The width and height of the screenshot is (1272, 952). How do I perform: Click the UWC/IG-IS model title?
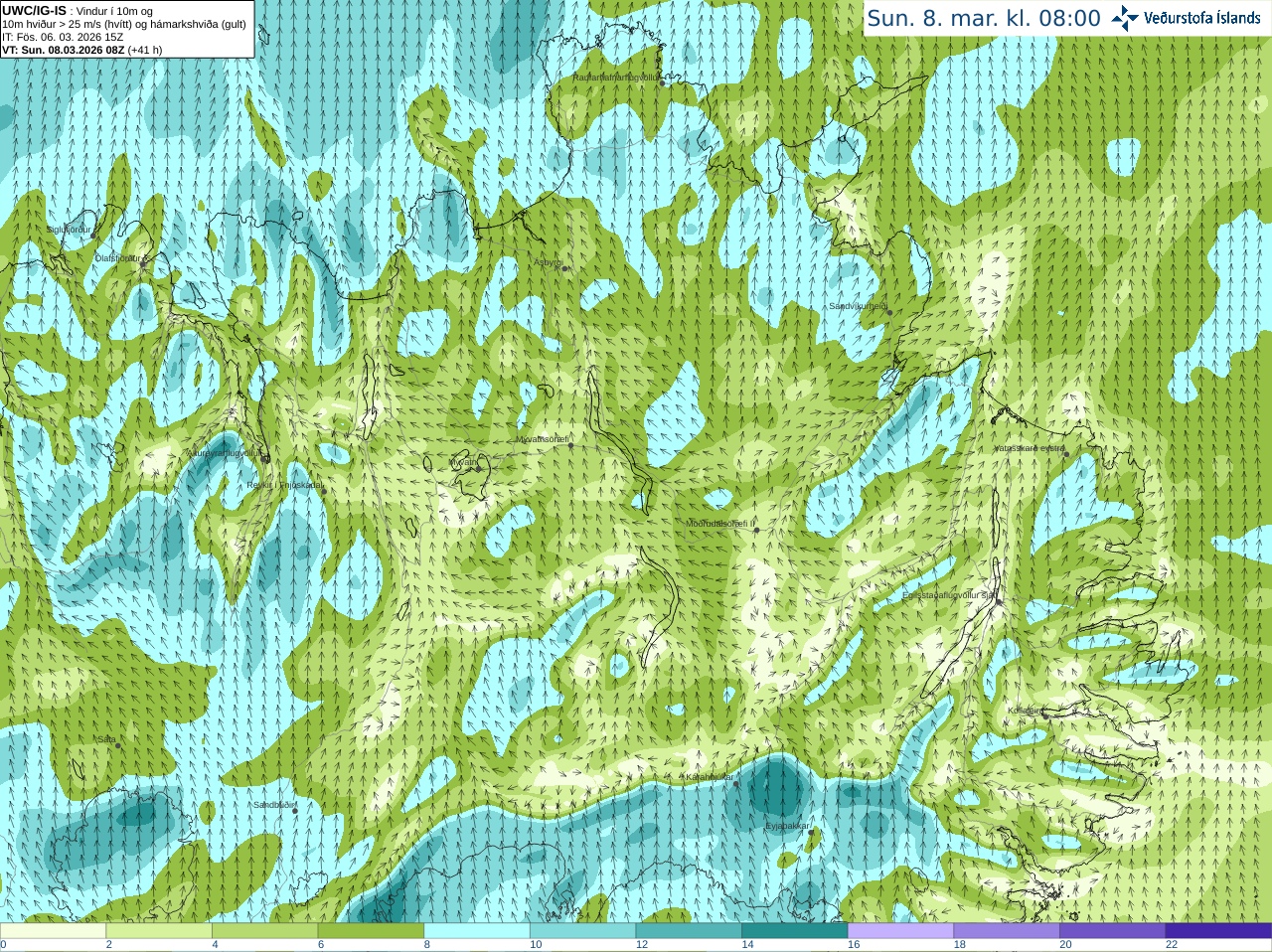[35, 10]
